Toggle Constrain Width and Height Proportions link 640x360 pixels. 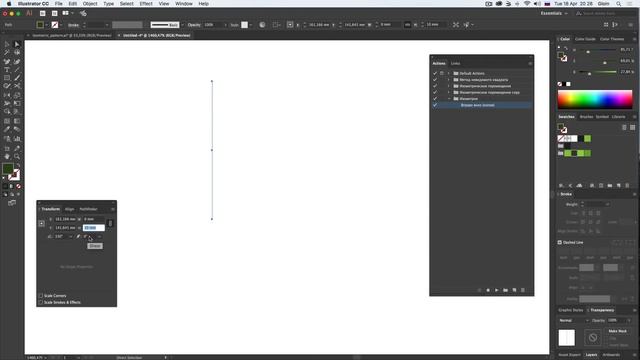tap(110, 223)
